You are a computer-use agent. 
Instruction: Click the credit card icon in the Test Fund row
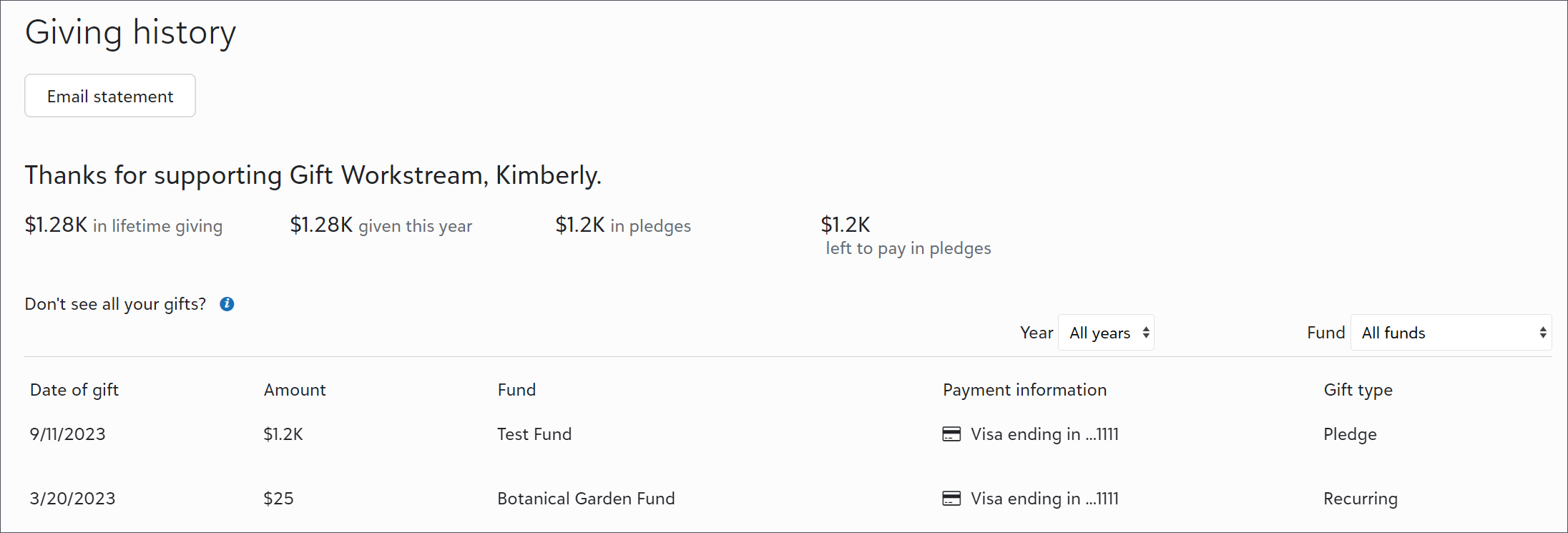(951, 434)
